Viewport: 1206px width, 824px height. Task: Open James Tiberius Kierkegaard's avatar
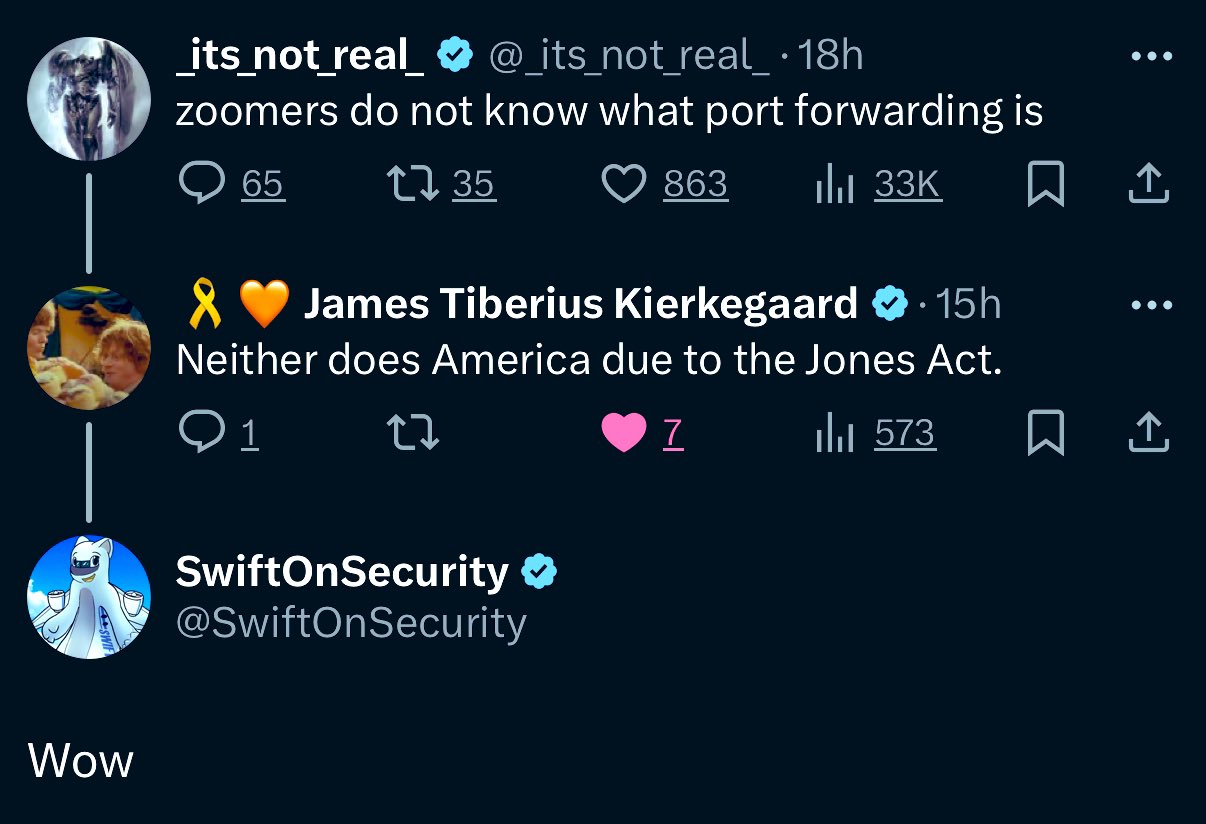point(88,347)
